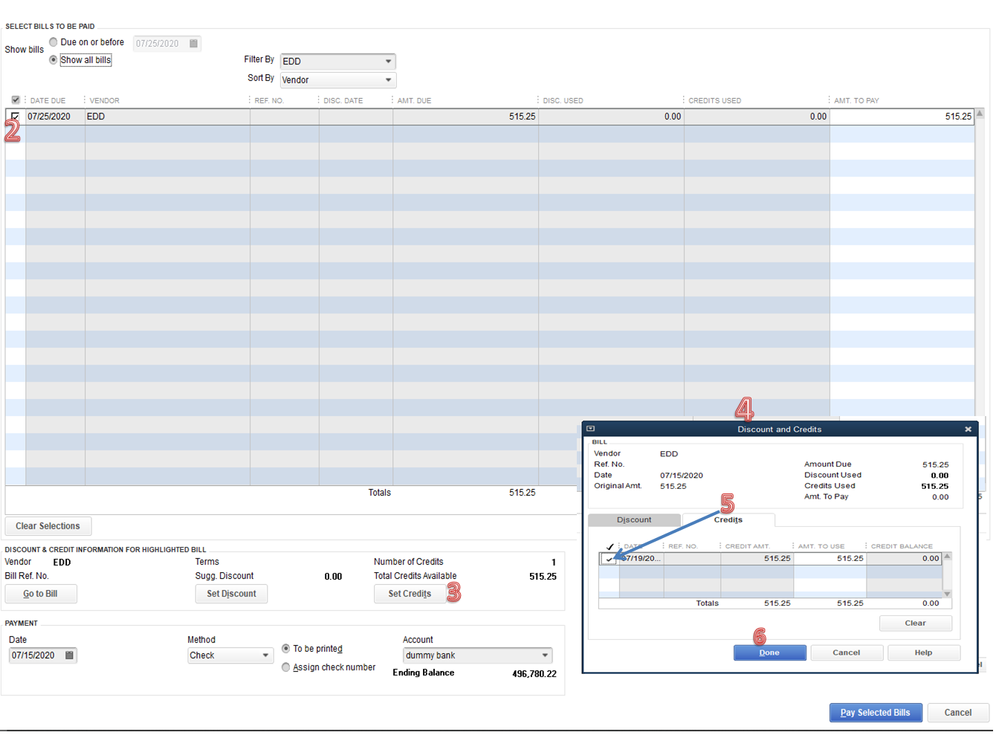Screen dimensions: 999x749
Task: Click the main window Cancel button
Action: pos(958,712)
